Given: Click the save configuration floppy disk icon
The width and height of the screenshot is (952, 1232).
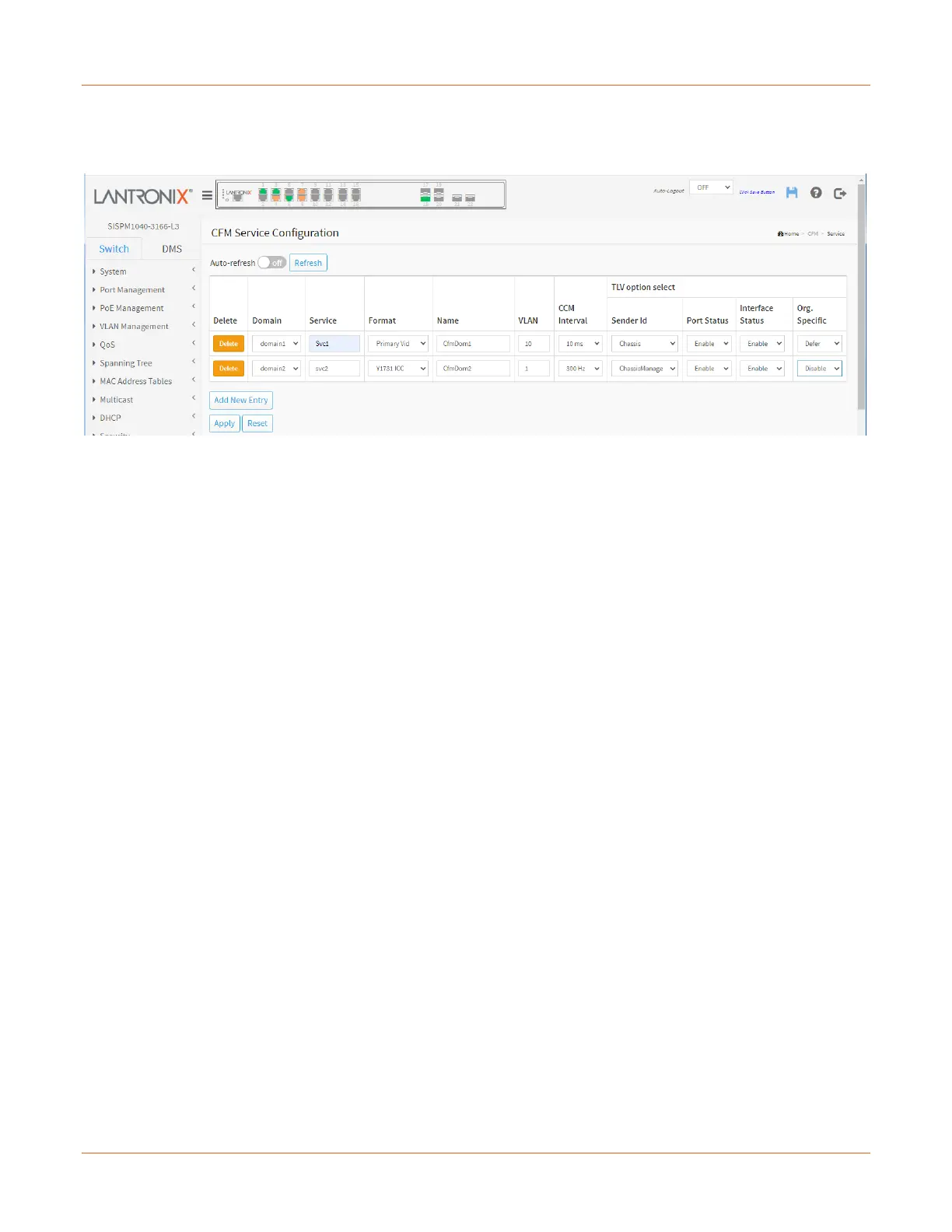Looking at the screenshot, I should (792, 192).
